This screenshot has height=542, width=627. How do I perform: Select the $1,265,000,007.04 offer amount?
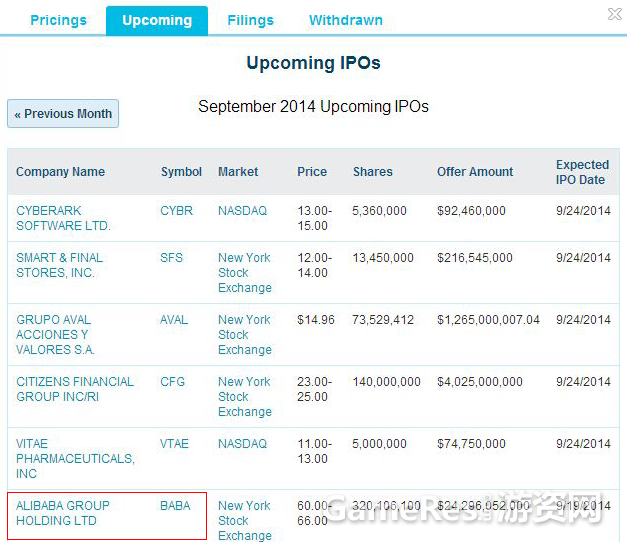pyautogui.click(x=488, y=320)
